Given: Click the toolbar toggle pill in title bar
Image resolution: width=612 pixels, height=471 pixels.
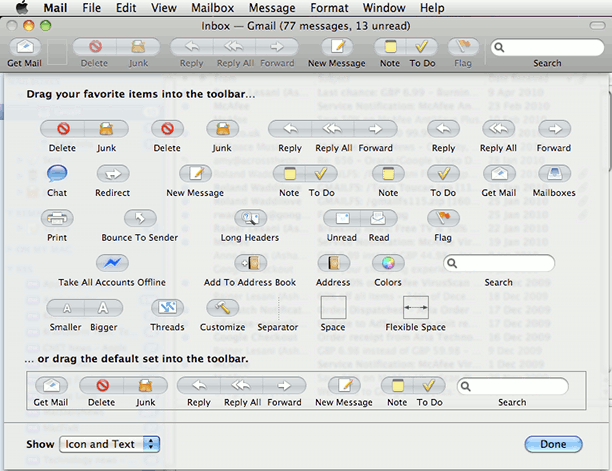Looking at the screenshot, I should (x=597, y=26).
